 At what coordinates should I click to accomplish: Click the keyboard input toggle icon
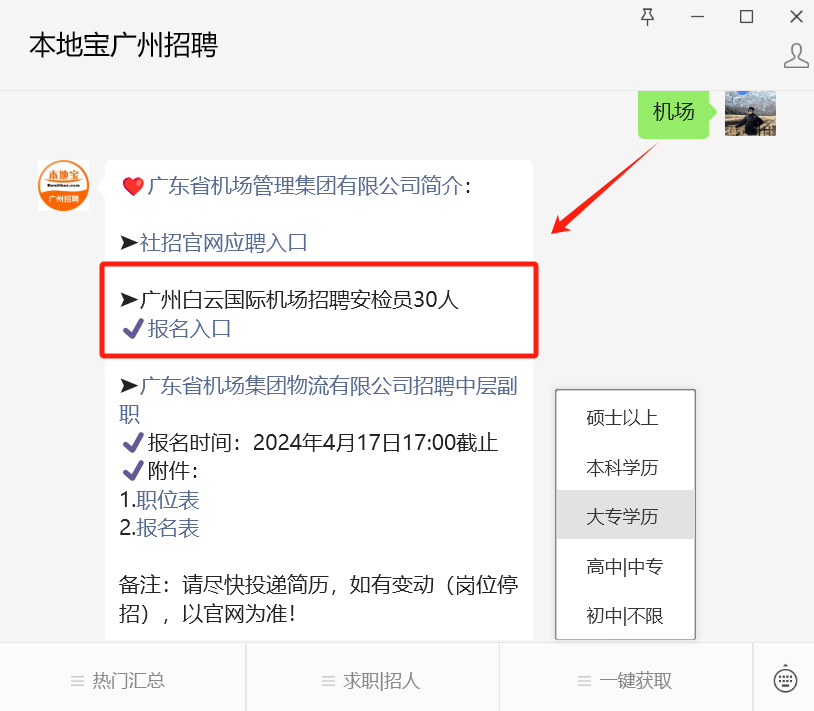point(785,679)
